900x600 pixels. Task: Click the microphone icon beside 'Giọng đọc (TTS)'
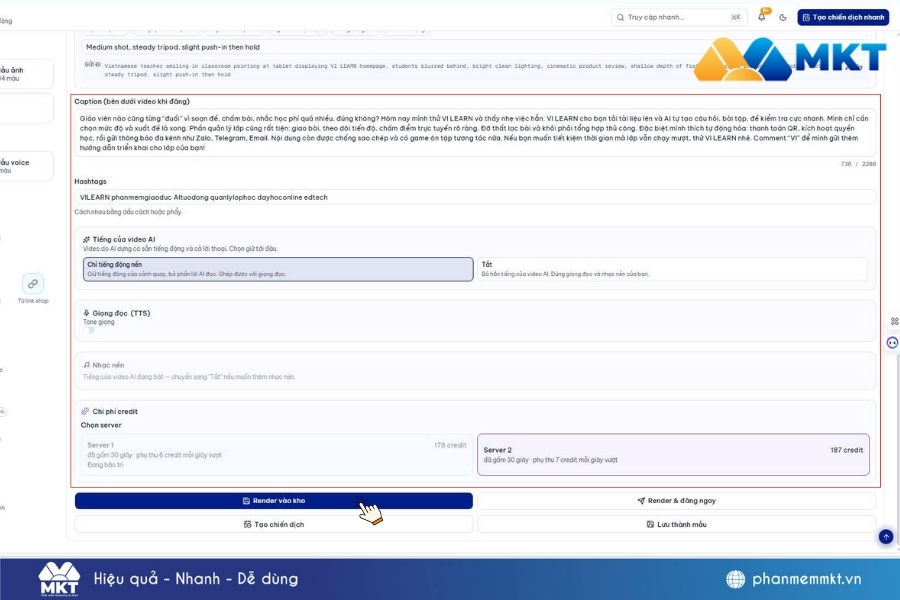tap(86, 313)
